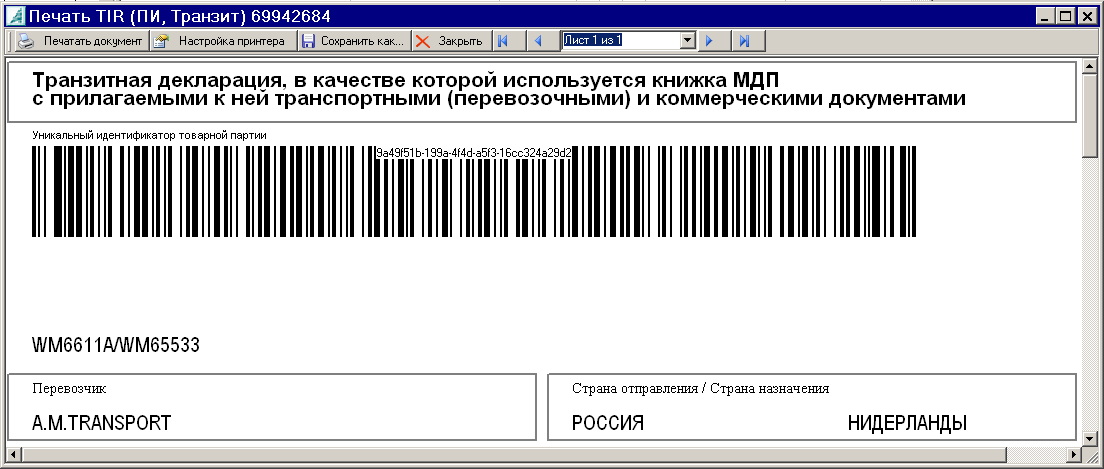Click the vertical scrollbar down arrow
Screen dimensions: 1104x469
[1091, 435]
